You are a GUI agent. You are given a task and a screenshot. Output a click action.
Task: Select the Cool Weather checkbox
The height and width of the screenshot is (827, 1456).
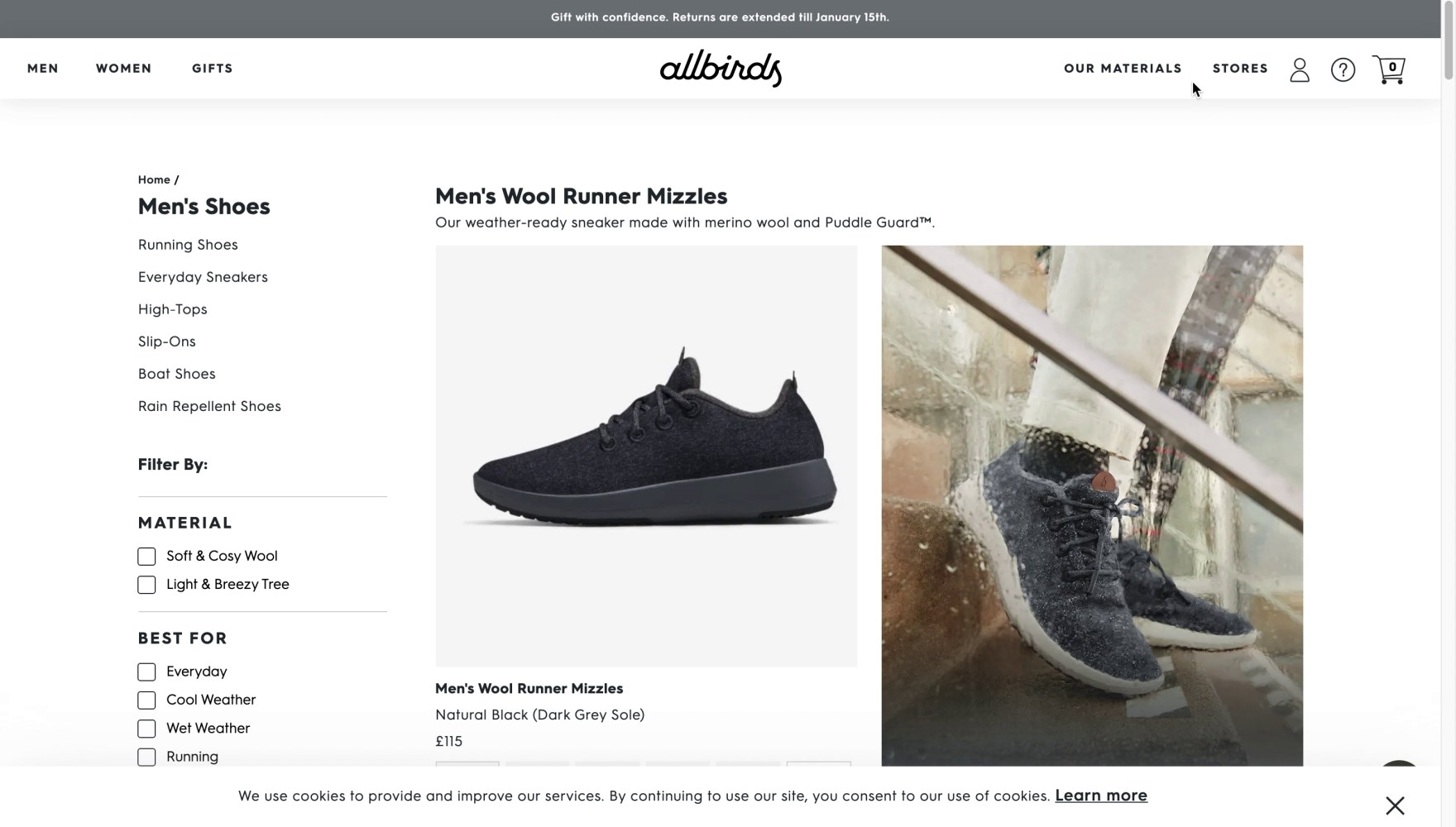tap(146, 700)
